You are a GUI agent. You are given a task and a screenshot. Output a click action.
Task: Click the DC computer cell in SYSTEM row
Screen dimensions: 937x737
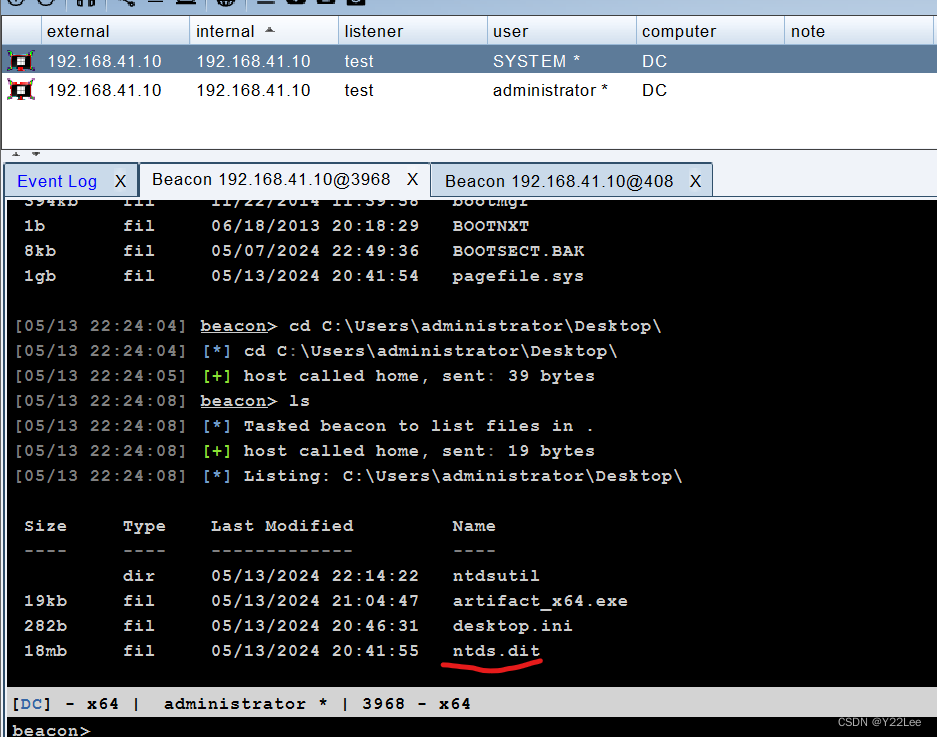coord(654,61)
